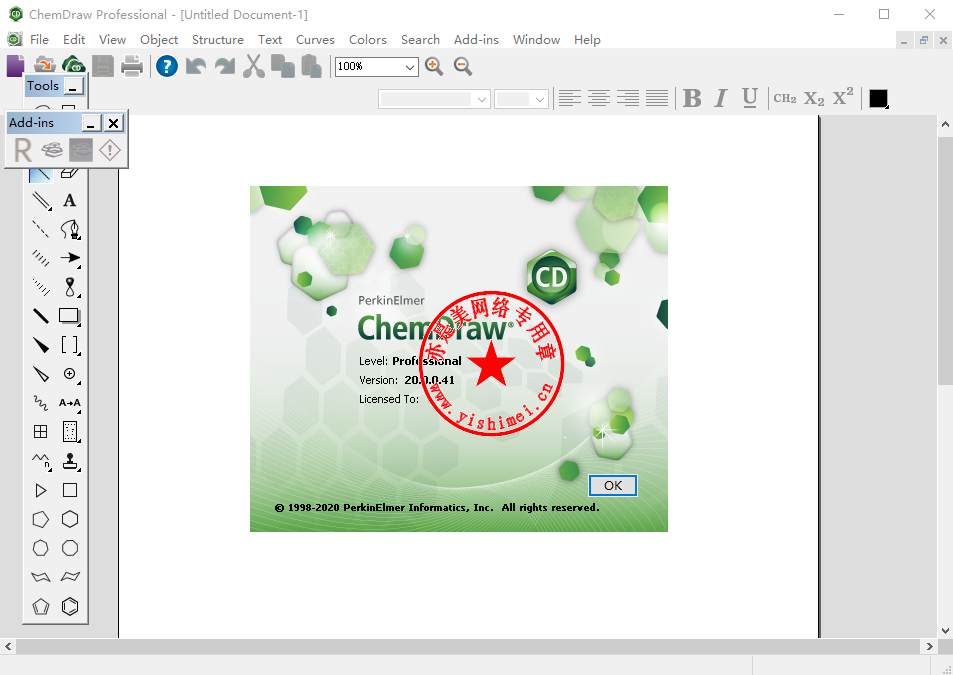Open the Curves menu
Image resolution: width=953 pixels, height=675 pixels.
point(315,39)
